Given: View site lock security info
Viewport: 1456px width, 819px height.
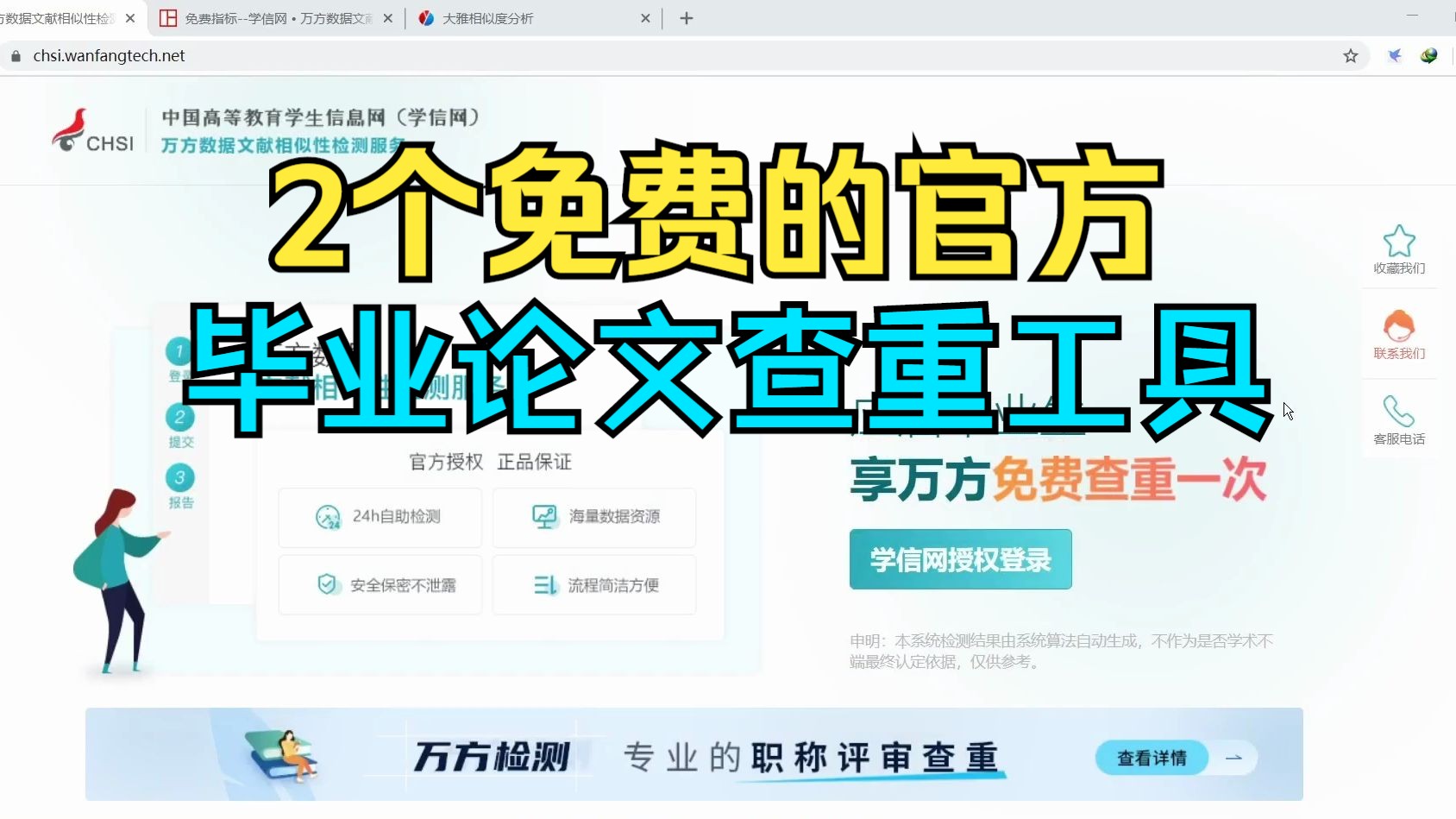Looking at the screenshot, I should (16, 56).
